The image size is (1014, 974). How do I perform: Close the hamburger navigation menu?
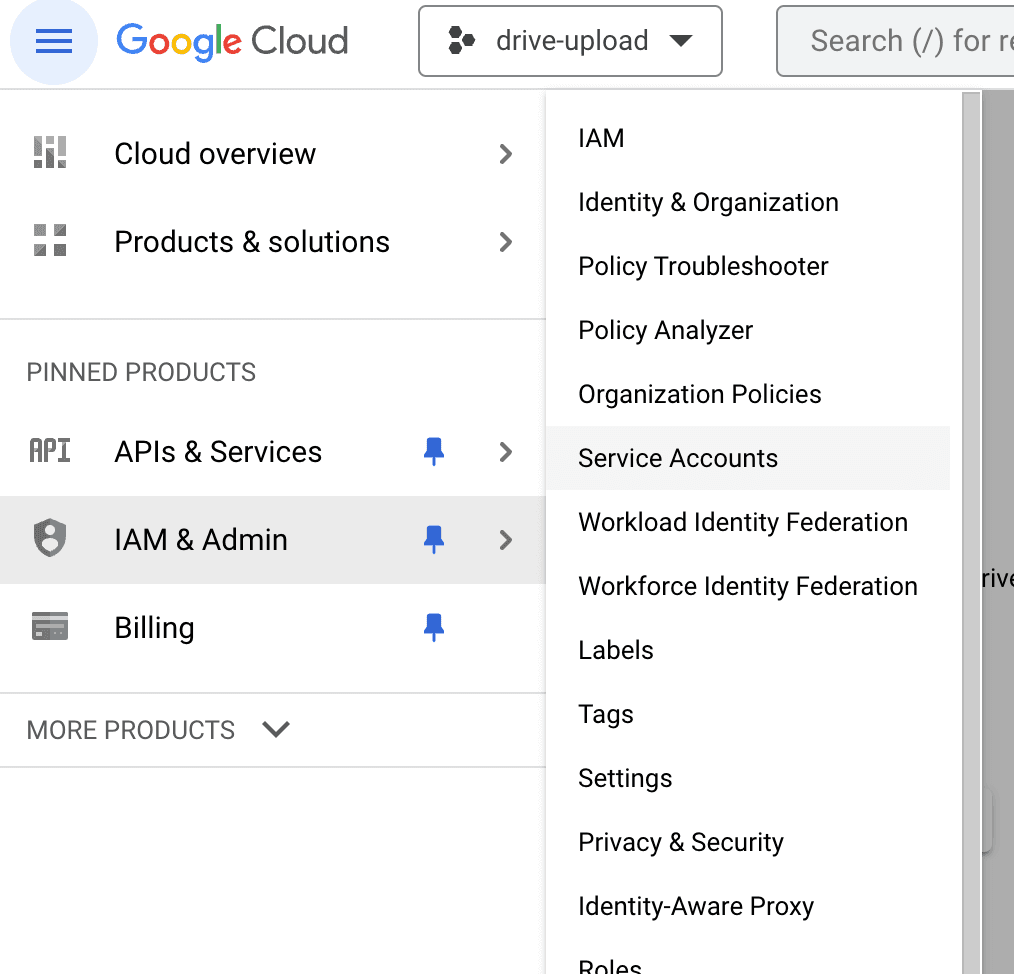tap(54, 41)
